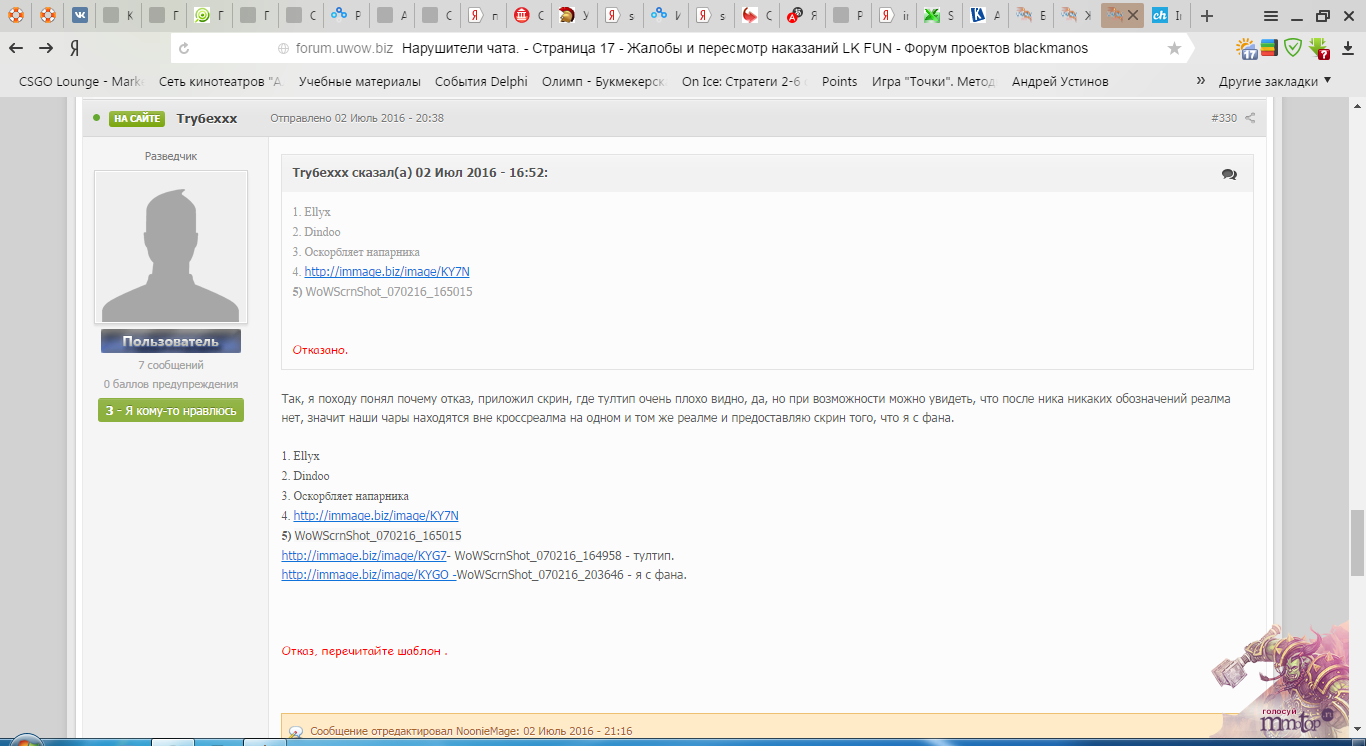Switch to the VK browser tab
The width and height of the screenshot is (1366, 746).
(x=80, y=16)
